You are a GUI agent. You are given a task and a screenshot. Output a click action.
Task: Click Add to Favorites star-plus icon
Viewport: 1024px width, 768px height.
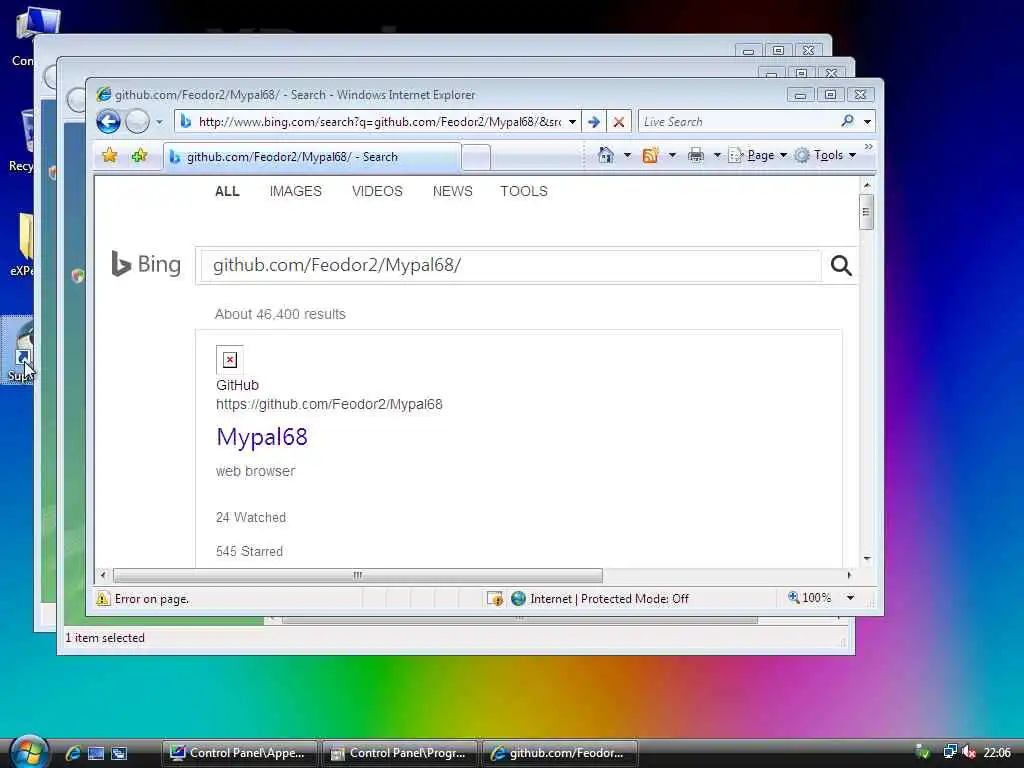139,155
